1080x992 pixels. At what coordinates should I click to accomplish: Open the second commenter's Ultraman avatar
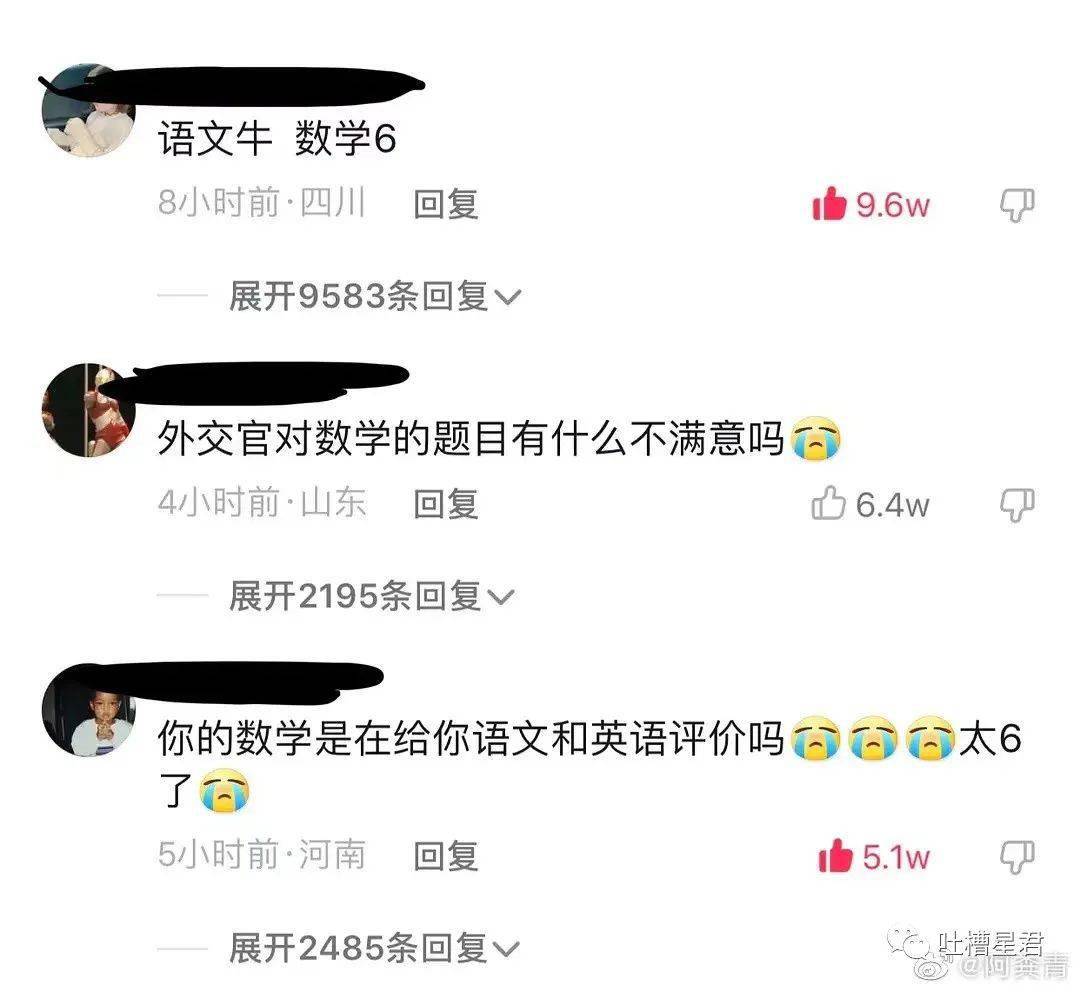[x=88, y=411]
